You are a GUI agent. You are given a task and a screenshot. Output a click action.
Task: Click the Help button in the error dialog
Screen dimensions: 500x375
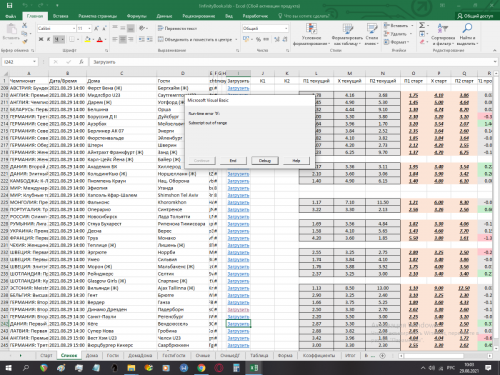click(296, 161)
